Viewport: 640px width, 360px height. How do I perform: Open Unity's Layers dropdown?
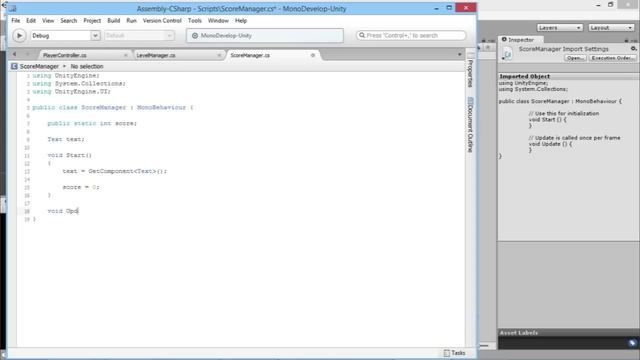(559, 28)
